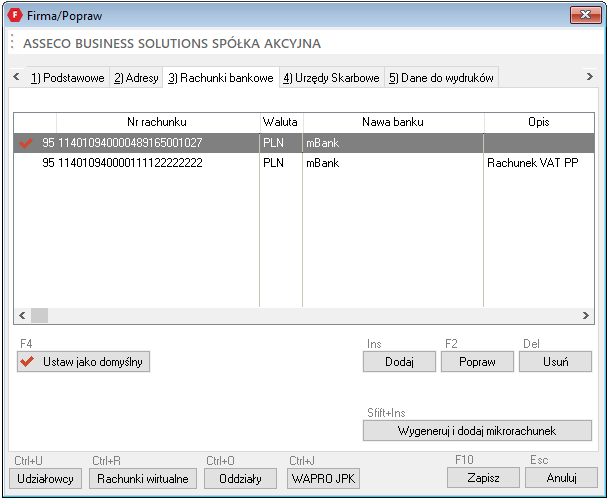Cancel with the Anuluj button

(x=561, y=478)
